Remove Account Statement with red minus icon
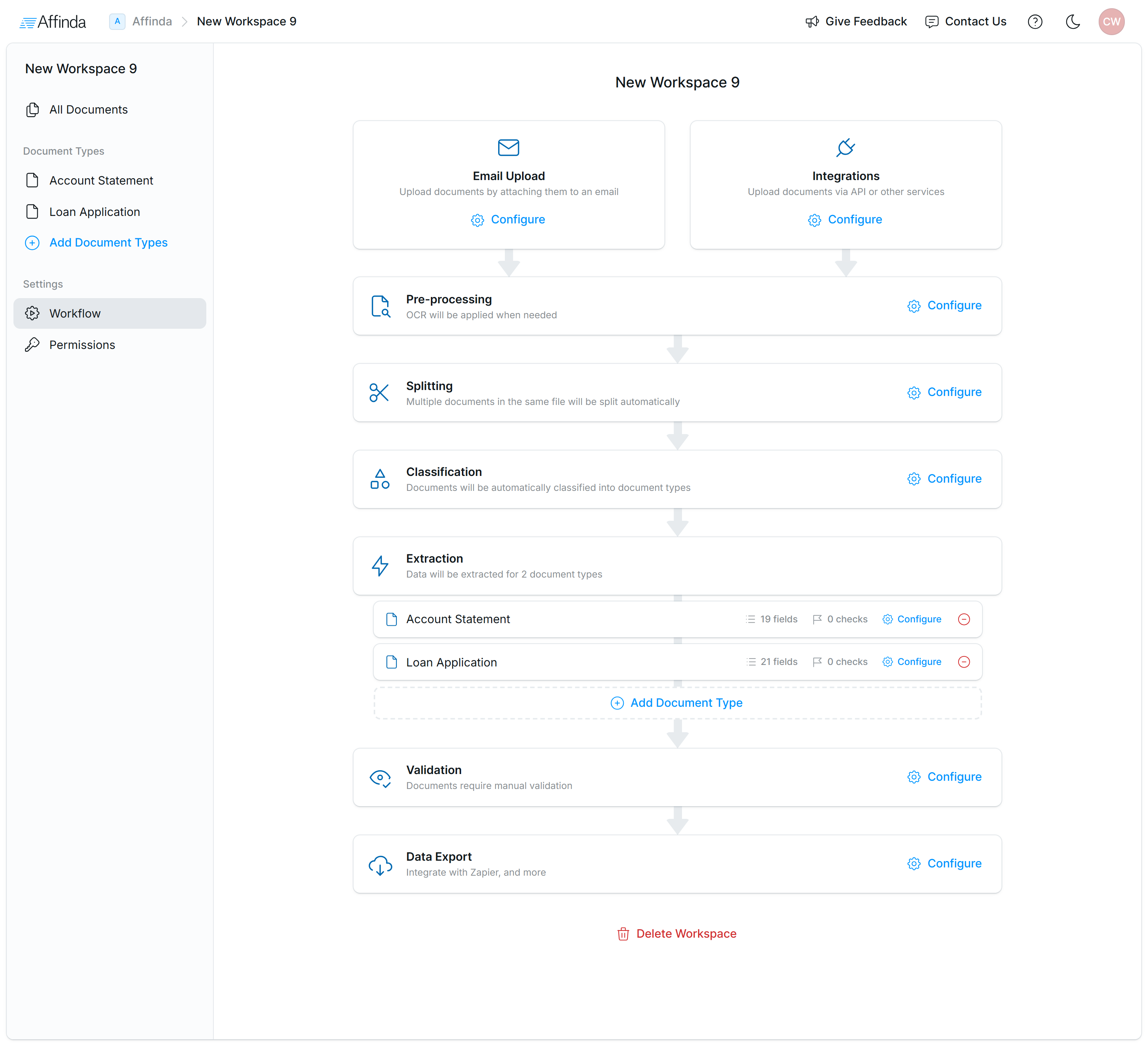Viewport: 1148px width, 1046px height. [x=963, y=619]
